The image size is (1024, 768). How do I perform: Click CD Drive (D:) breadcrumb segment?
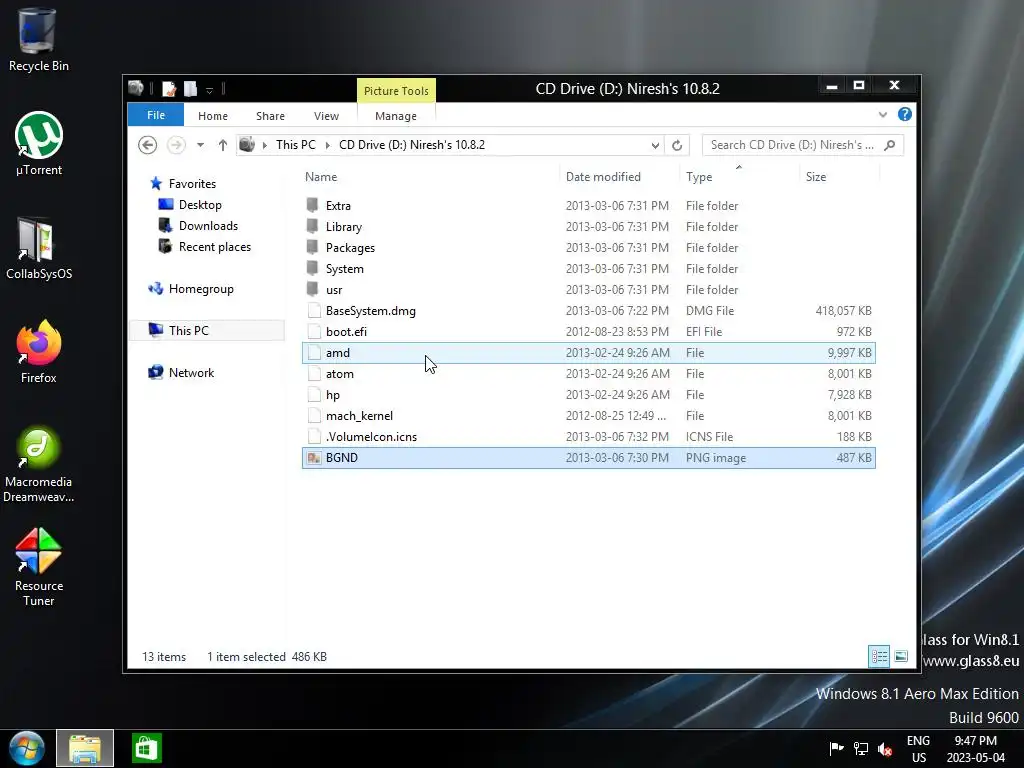click(x=411, y=145)
